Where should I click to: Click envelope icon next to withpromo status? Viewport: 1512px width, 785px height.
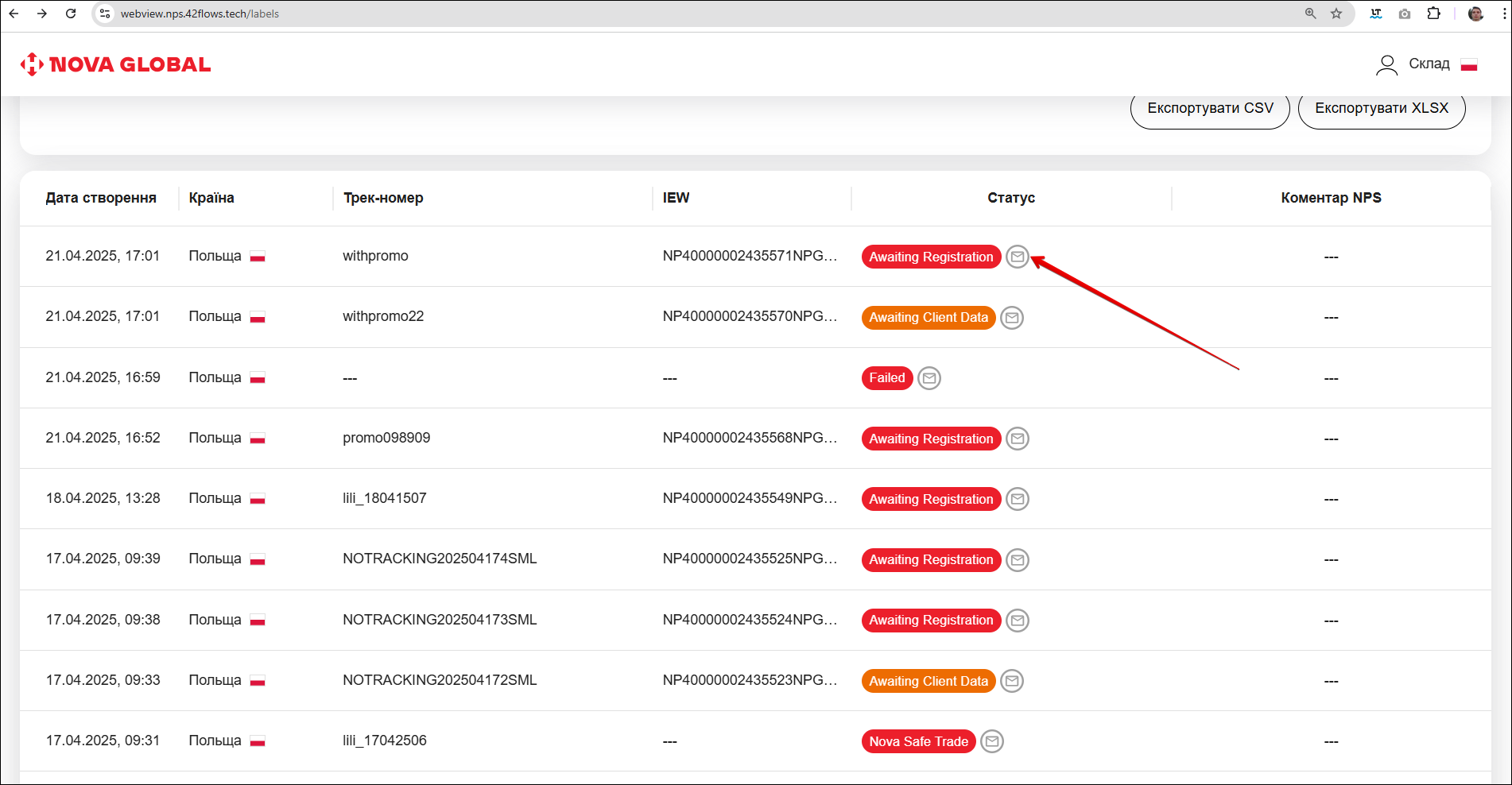click(1017, 257)
